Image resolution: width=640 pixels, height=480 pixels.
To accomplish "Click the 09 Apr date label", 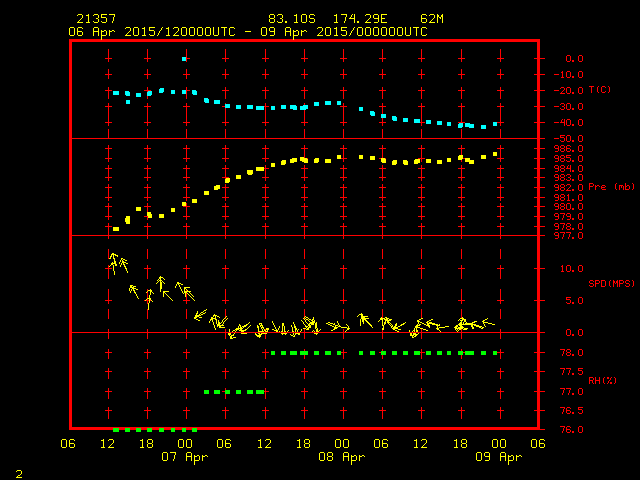I will (x=498, y=457).
